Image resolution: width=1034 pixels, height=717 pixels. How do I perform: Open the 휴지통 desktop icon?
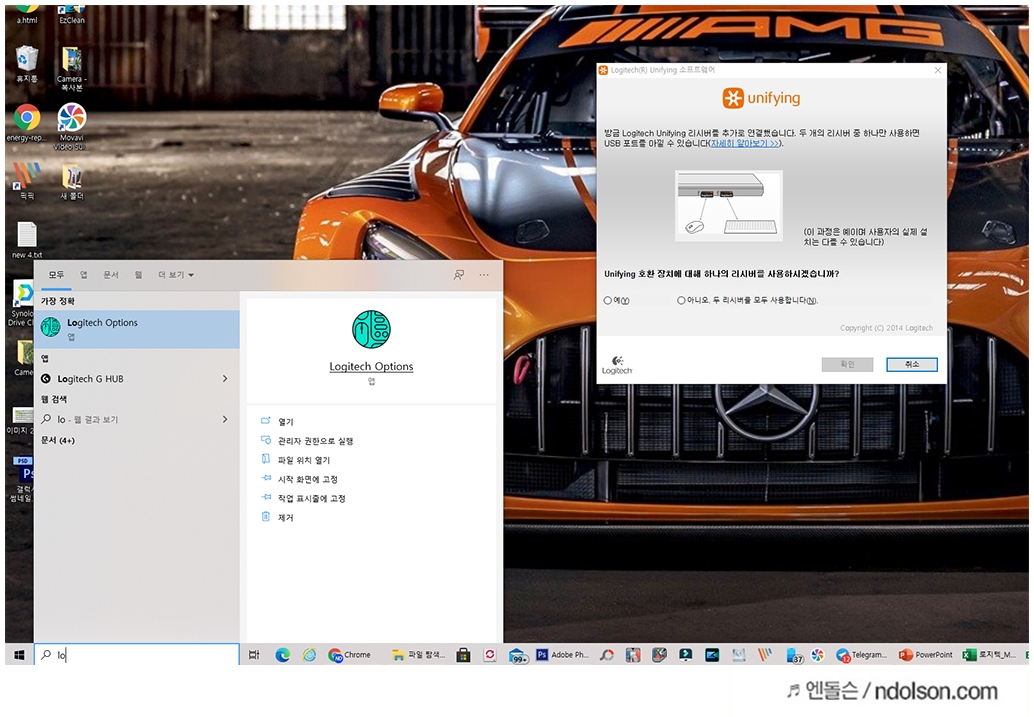(x=26, y=65)
